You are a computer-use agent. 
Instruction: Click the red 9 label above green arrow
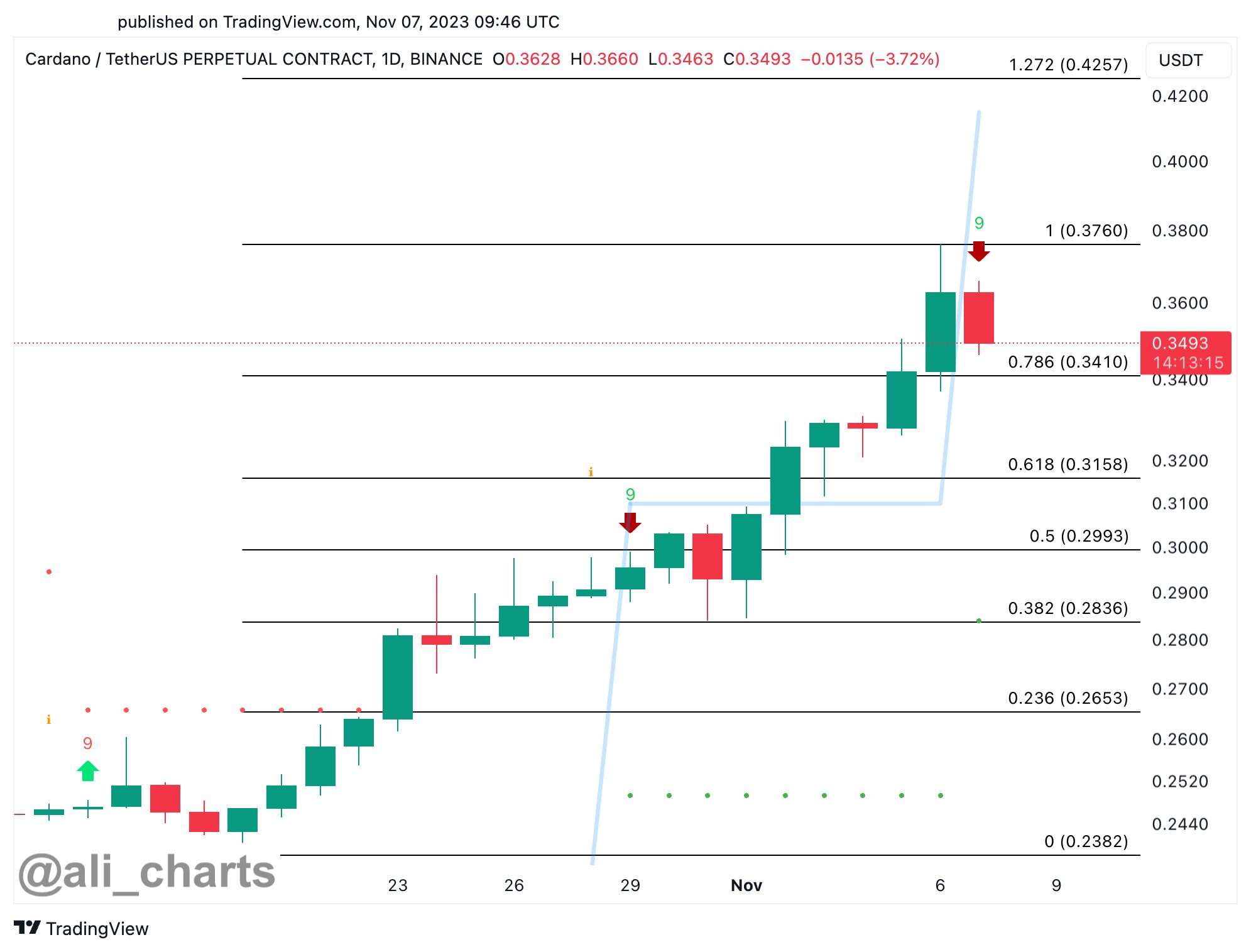click(87, 743)
